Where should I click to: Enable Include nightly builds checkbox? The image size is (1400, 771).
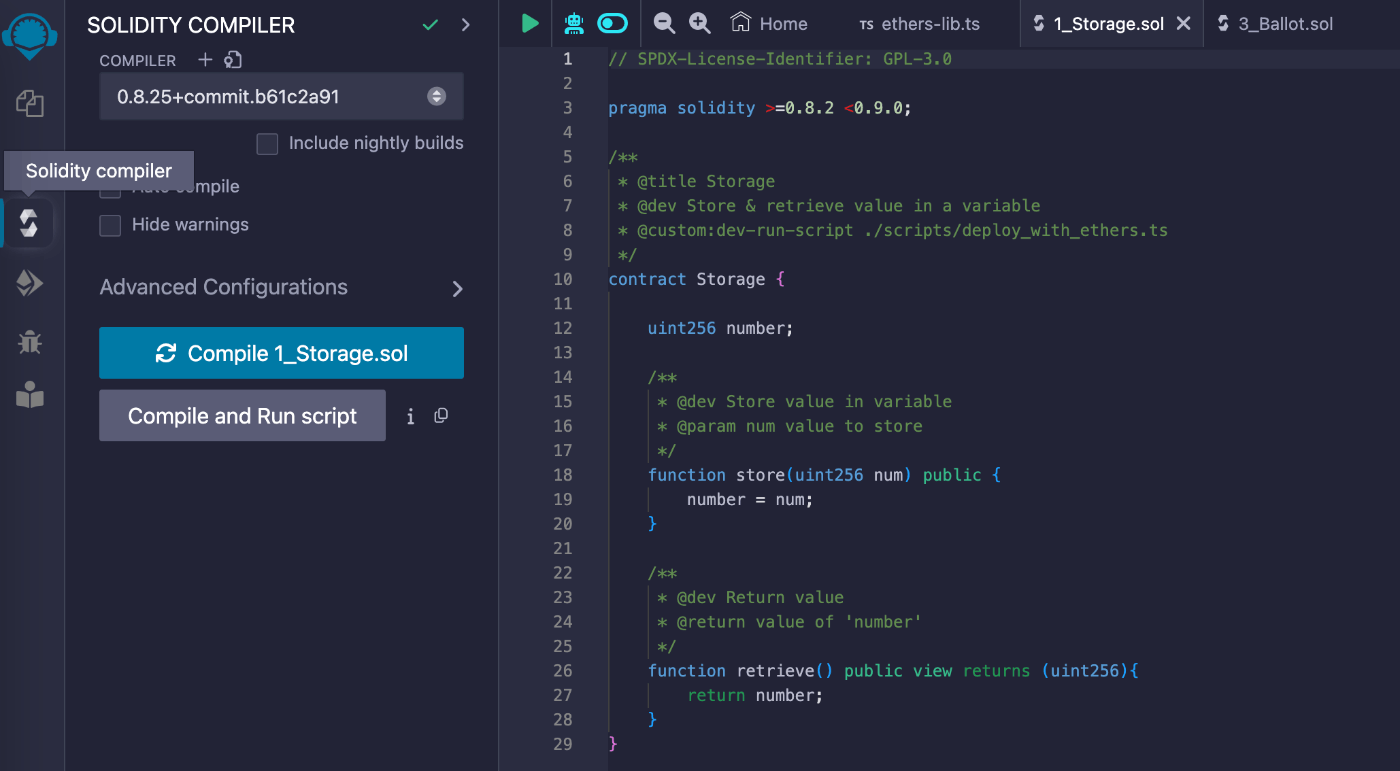[x=267, y=144]
